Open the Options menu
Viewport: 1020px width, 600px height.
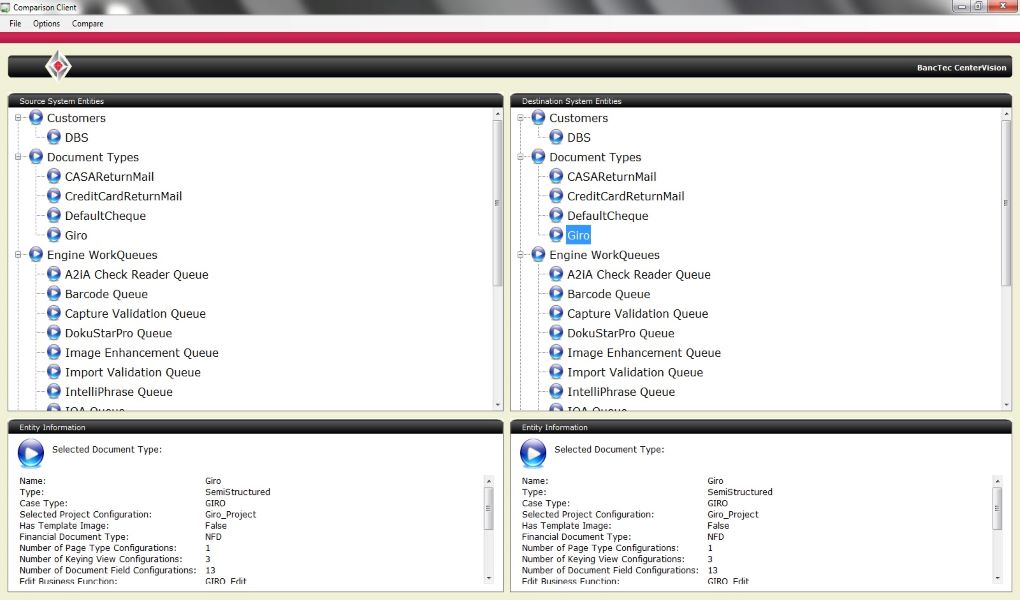(46, 23)
